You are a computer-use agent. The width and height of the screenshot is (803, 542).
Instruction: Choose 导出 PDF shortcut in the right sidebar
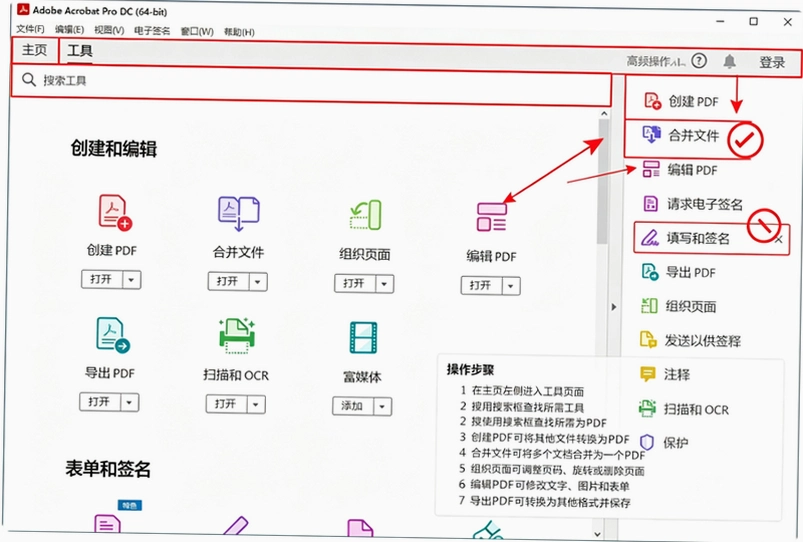tap(679, 272)
